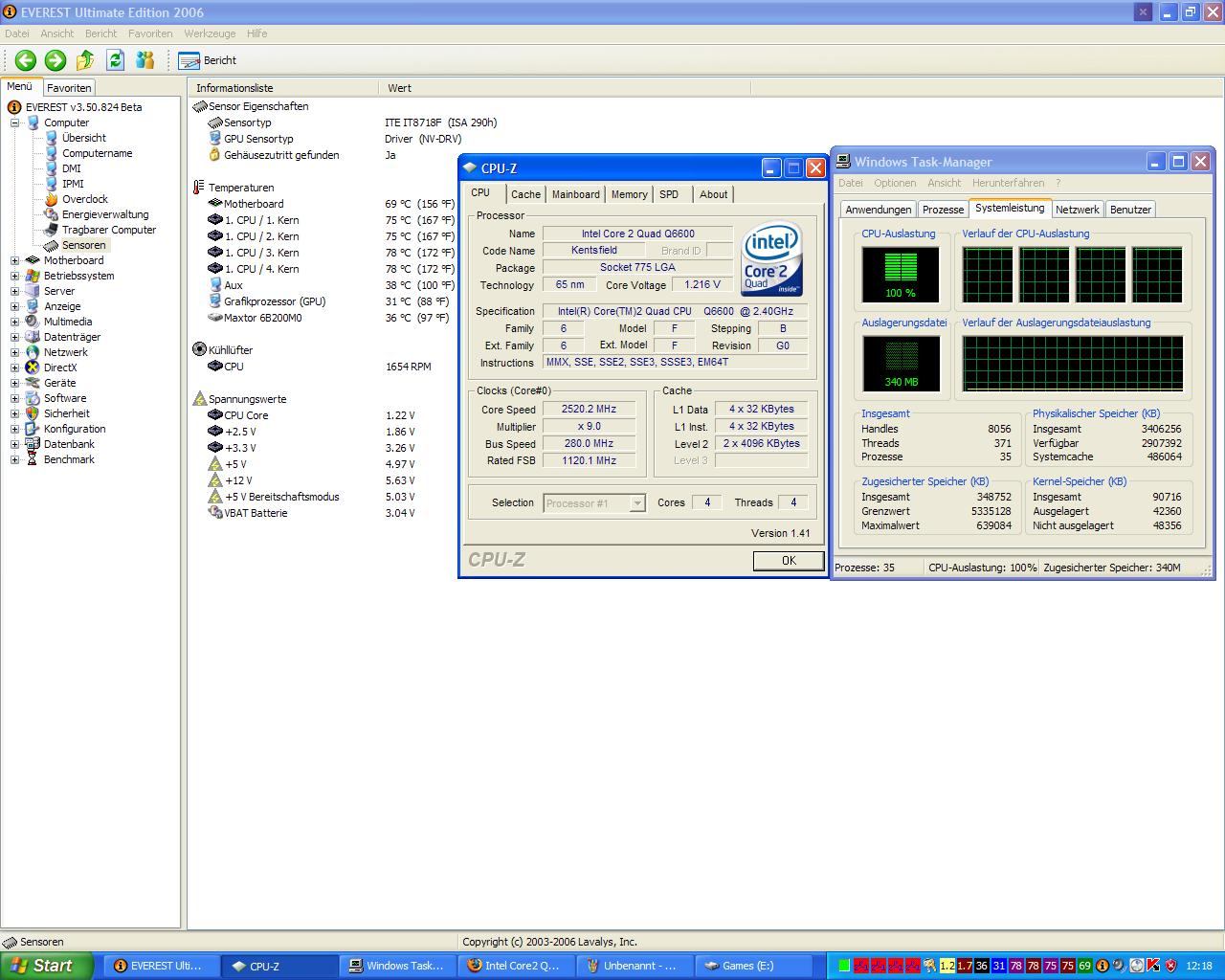Click the fan icon beside Kühllüfter

(199, 350)
